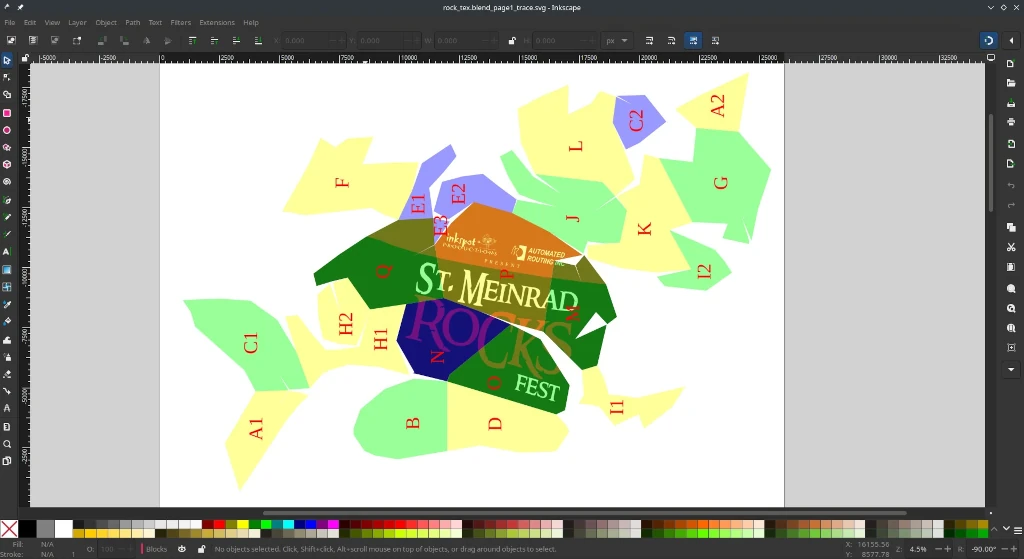Toggle width and height ratio lock
The image size is (1024, 559).
tap(512, 40)
